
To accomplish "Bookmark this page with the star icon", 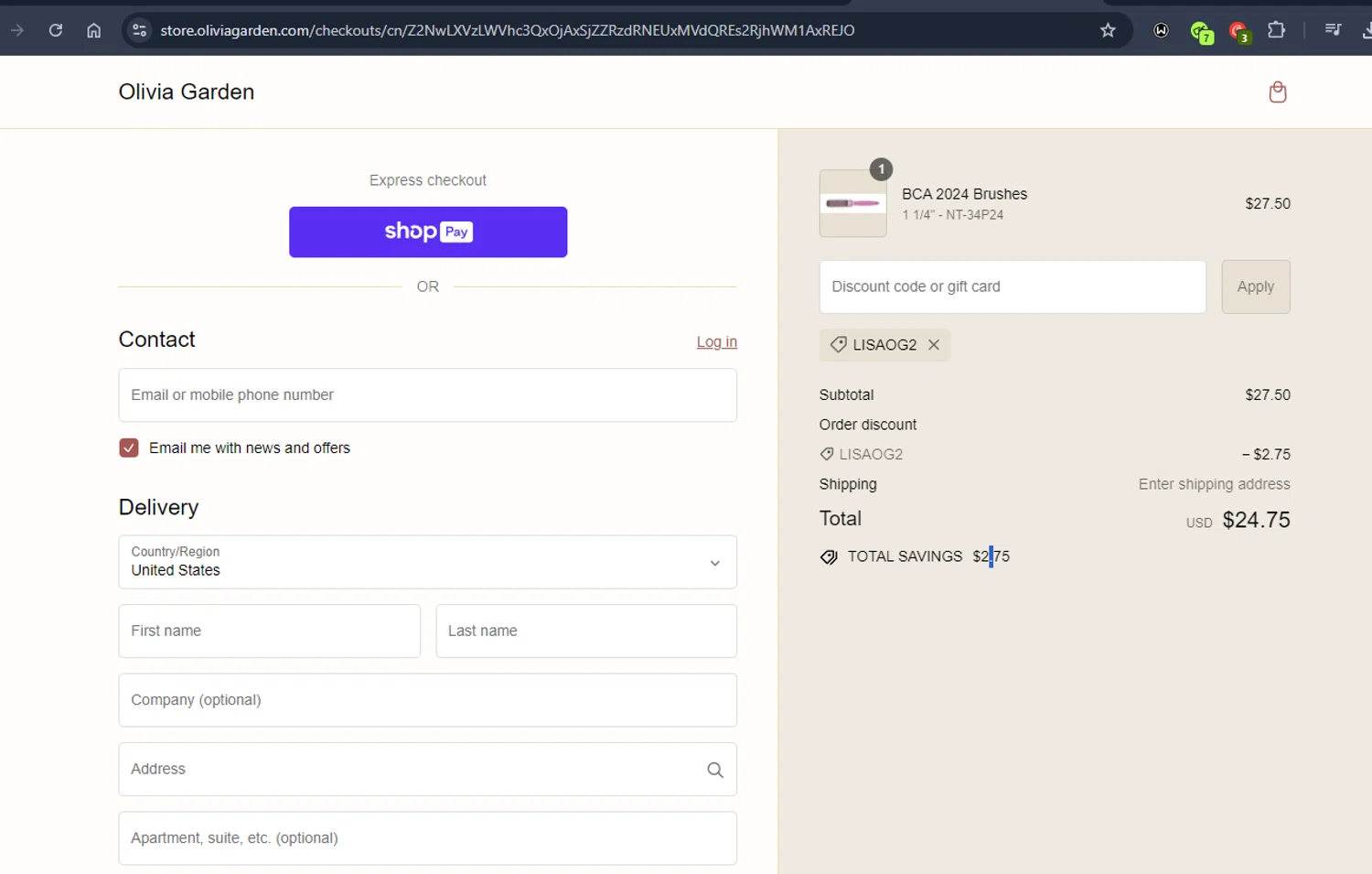I will pyautogui.click(x=1108, y=30).
